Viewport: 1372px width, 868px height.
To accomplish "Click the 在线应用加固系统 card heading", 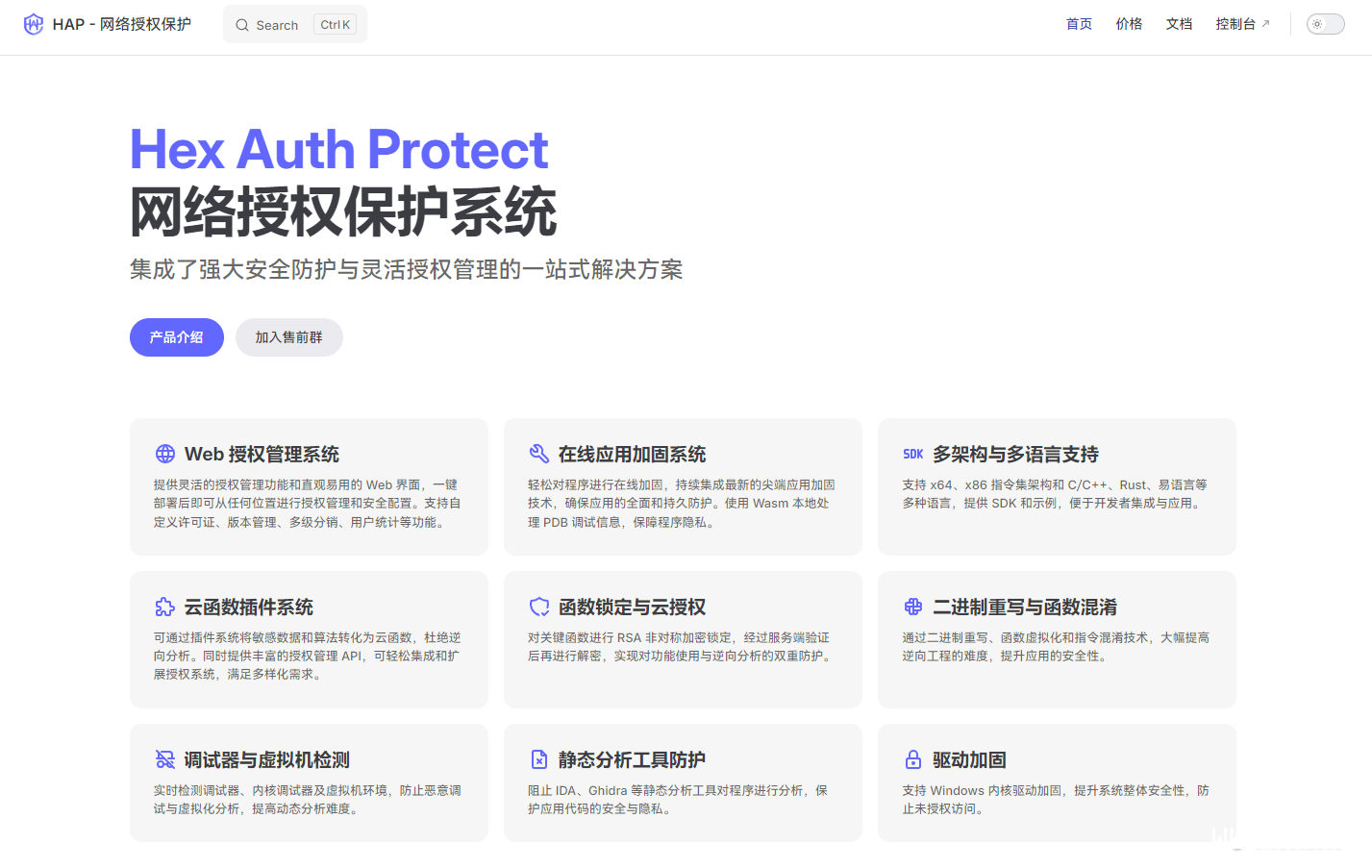I will [633, 454].
